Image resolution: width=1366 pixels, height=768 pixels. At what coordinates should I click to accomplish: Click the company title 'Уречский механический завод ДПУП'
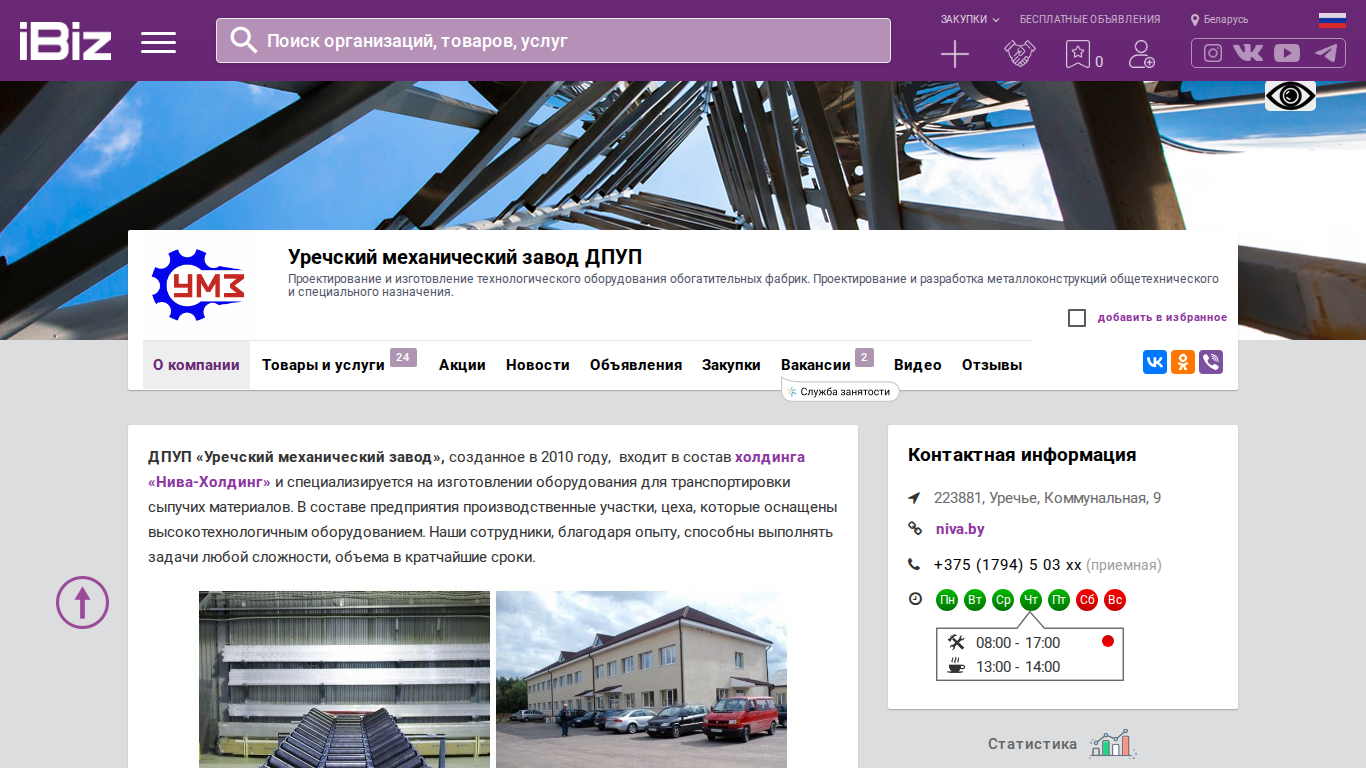[465, 257]
